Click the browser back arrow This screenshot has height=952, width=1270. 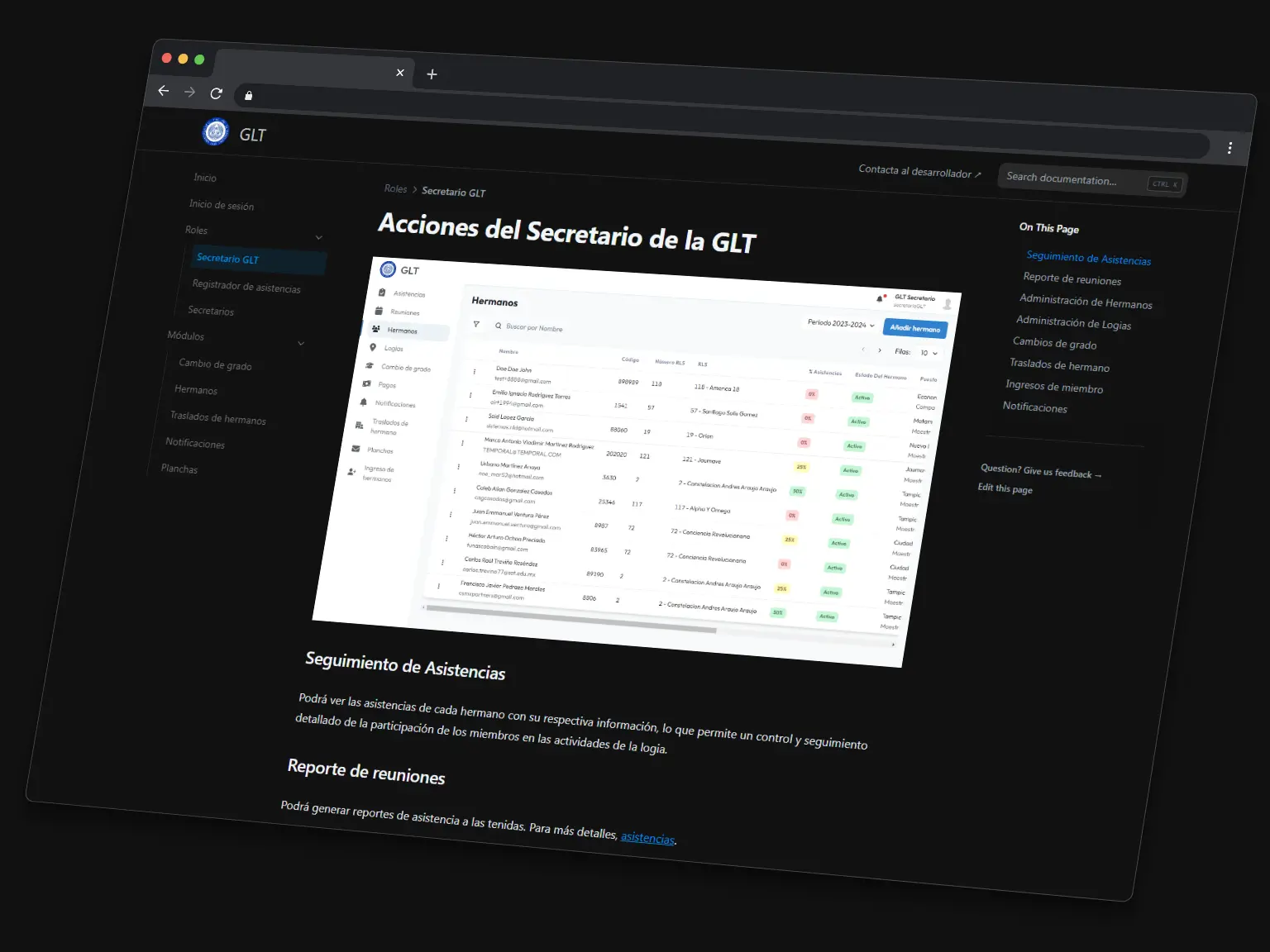point(164,91)
